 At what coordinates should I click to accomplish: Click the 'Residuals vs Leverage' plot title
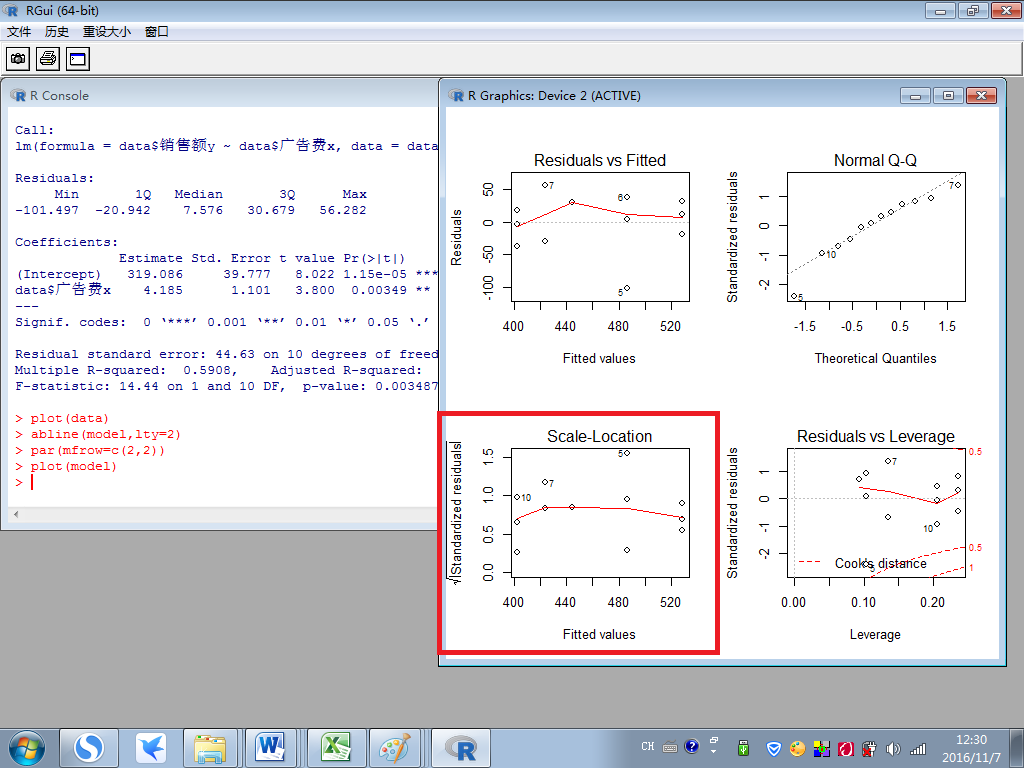(x=876, y=437)
